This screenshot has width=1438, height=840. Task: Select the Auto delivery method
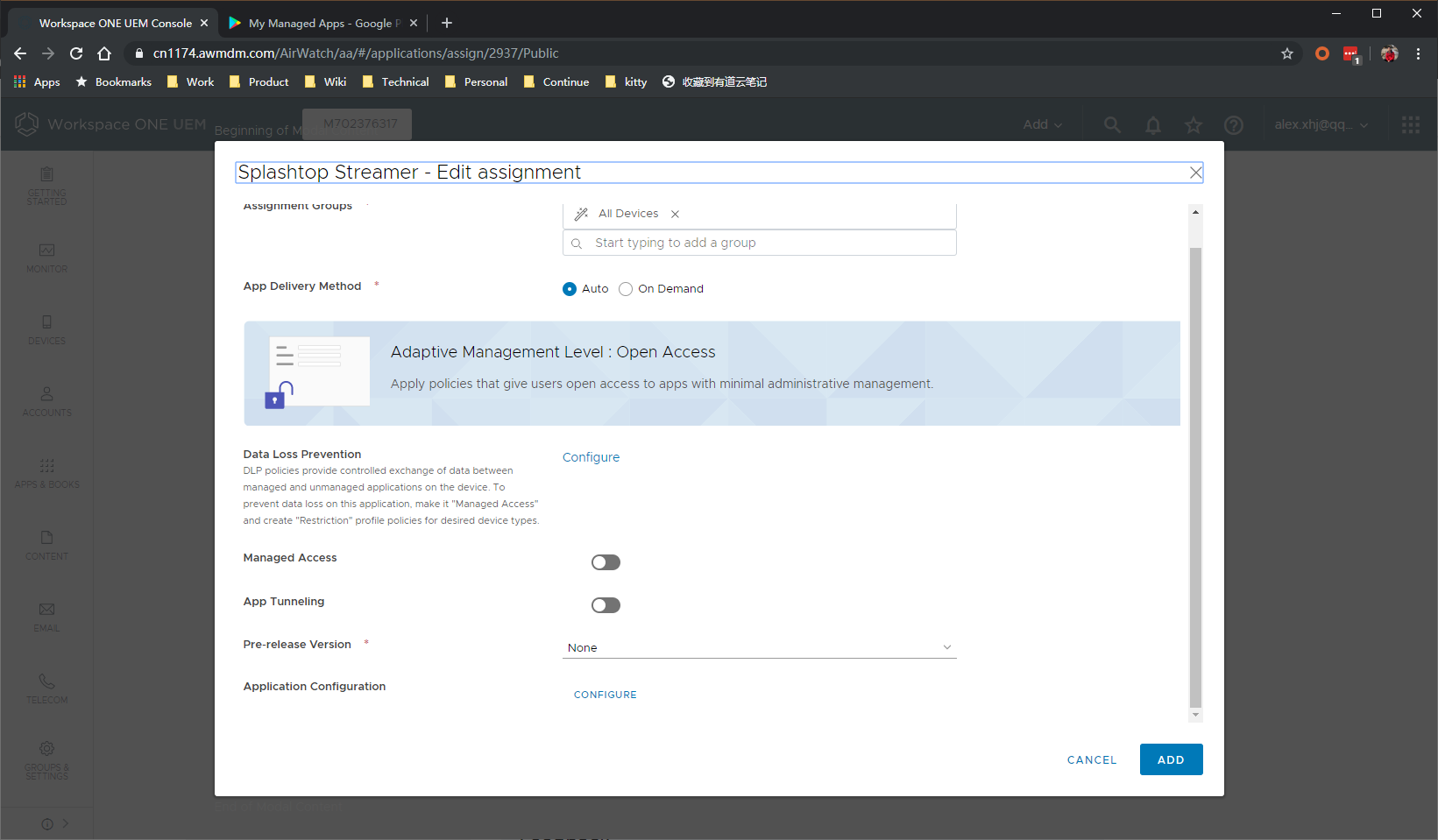[x=570, y=289]
